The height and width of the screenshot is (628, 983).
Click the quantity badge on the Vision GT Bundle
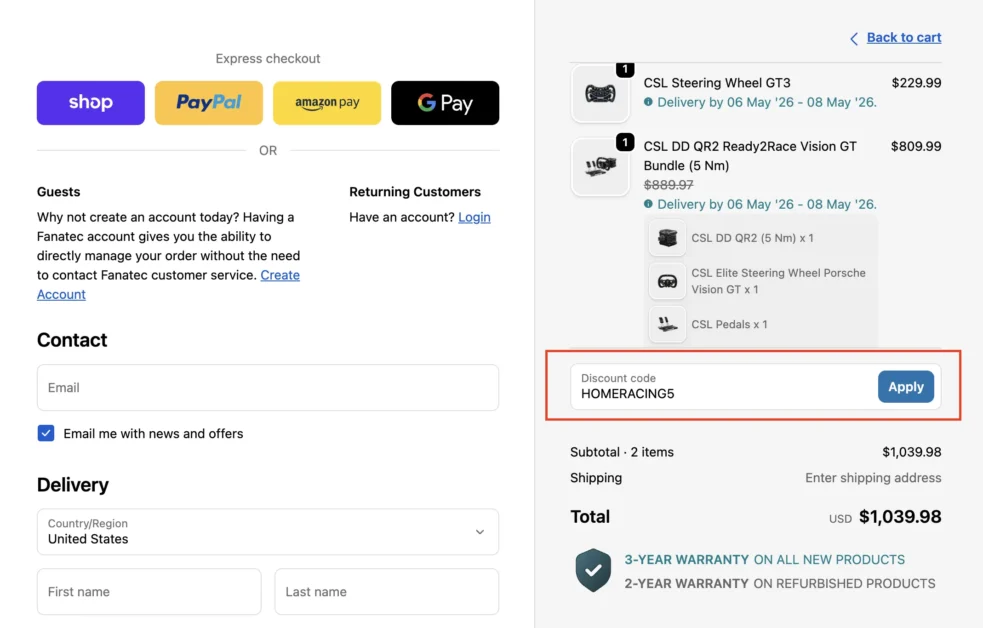point(625,142)
